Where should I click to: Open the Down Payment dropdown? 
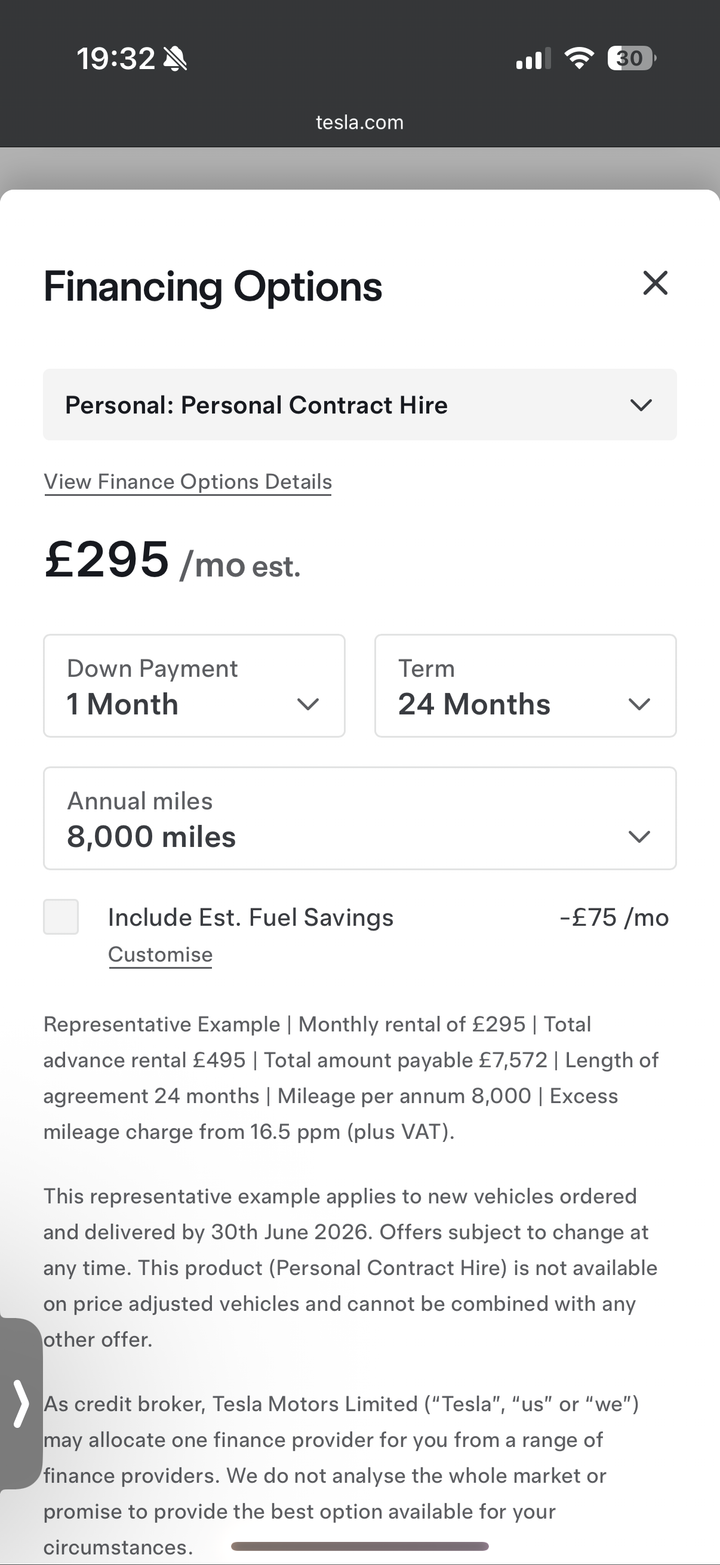coord(194,686)
